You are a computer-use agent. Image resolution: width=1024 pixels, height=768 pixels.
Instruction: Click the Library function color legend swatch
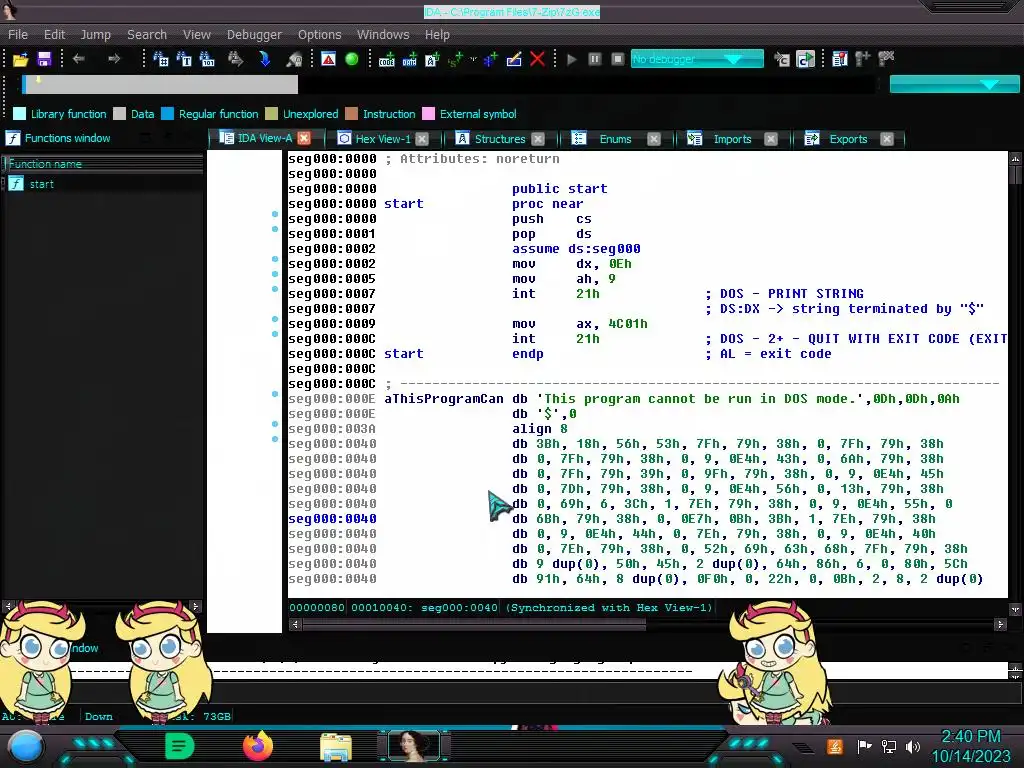20,114
